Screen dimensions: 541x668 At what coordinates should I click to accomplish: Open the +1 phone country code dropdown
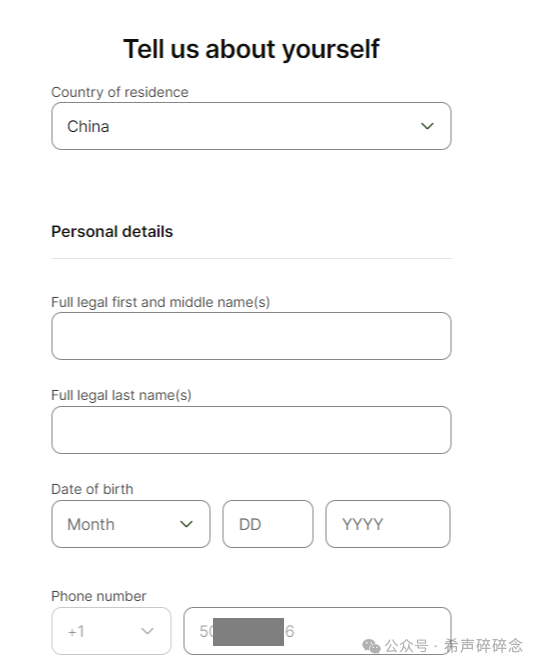(x=111, y=631)
